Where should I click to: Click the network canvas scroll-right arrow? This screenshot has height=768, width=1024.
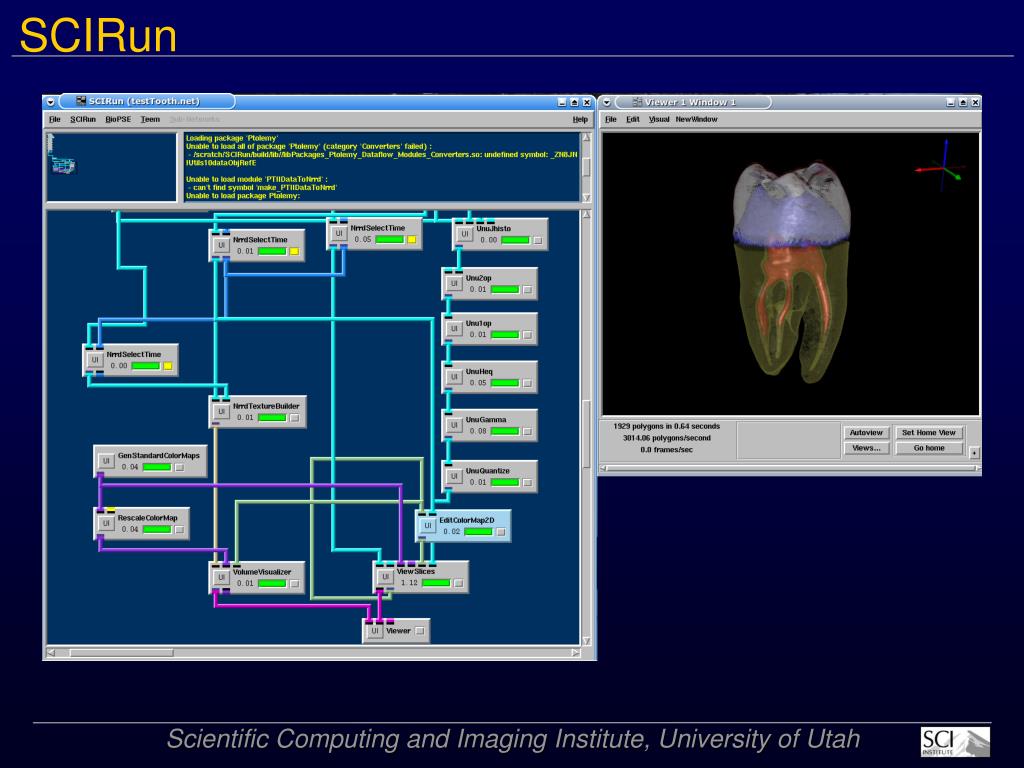(x=575, y=652)
